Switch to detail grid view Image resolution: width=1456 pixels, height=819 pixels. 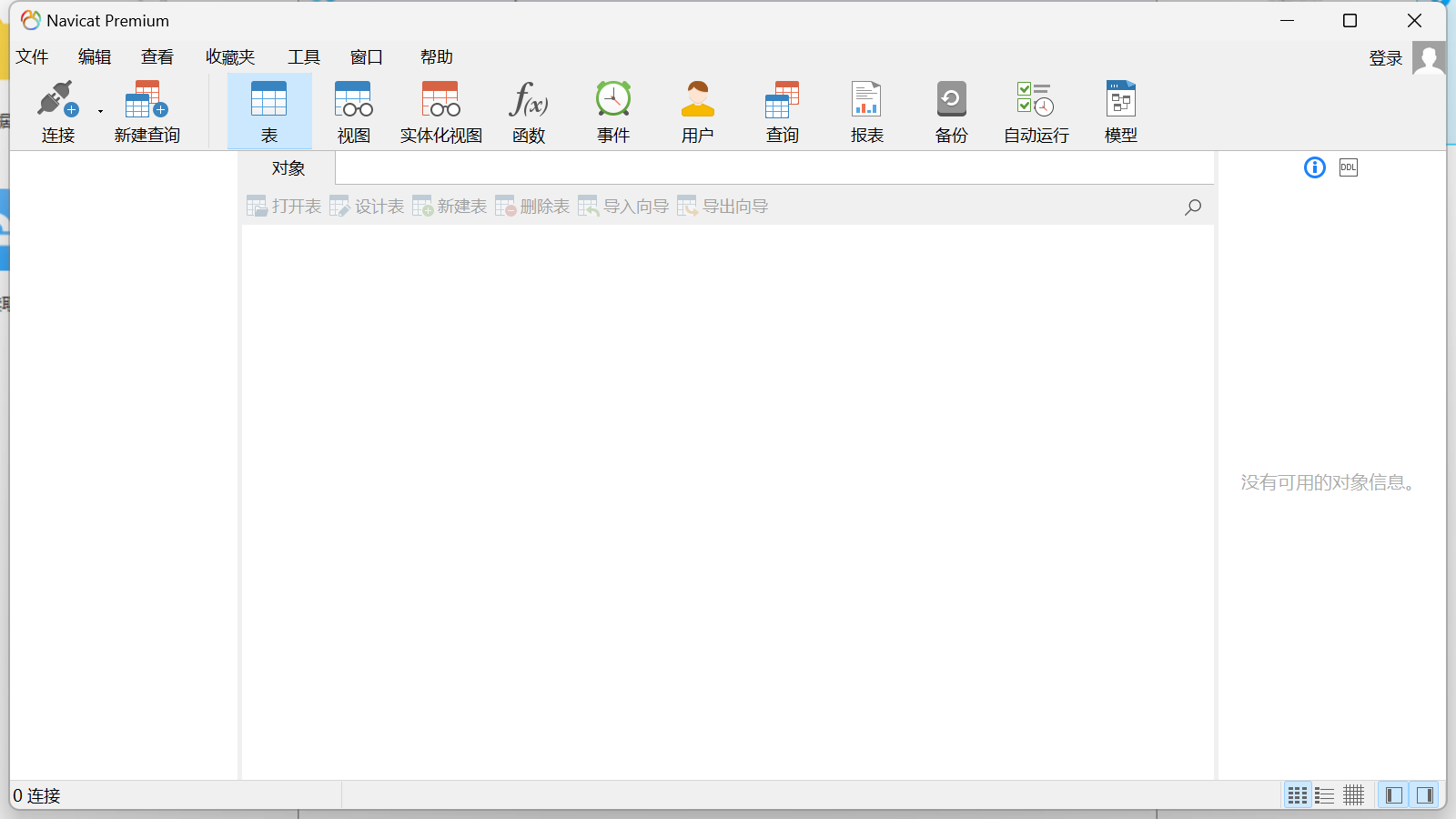tap(1354, 795)
